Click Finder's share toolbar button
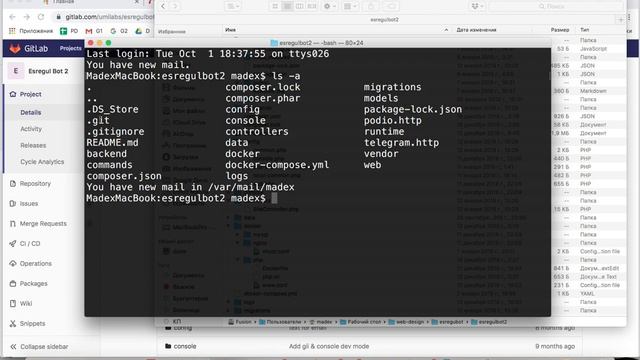The width and height of the screenshot is (640, 360). coord(371,6)
